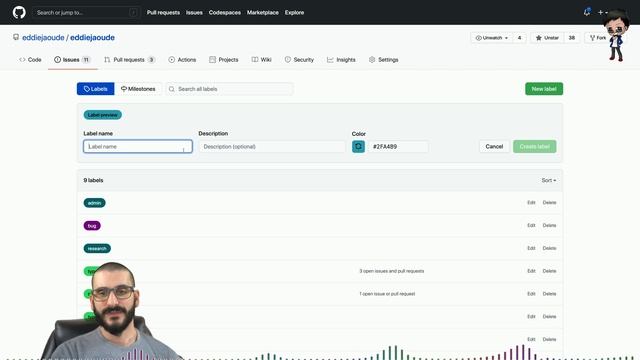Click the Label preview badge
Screen dimensions: 640x360
(102, 115)
